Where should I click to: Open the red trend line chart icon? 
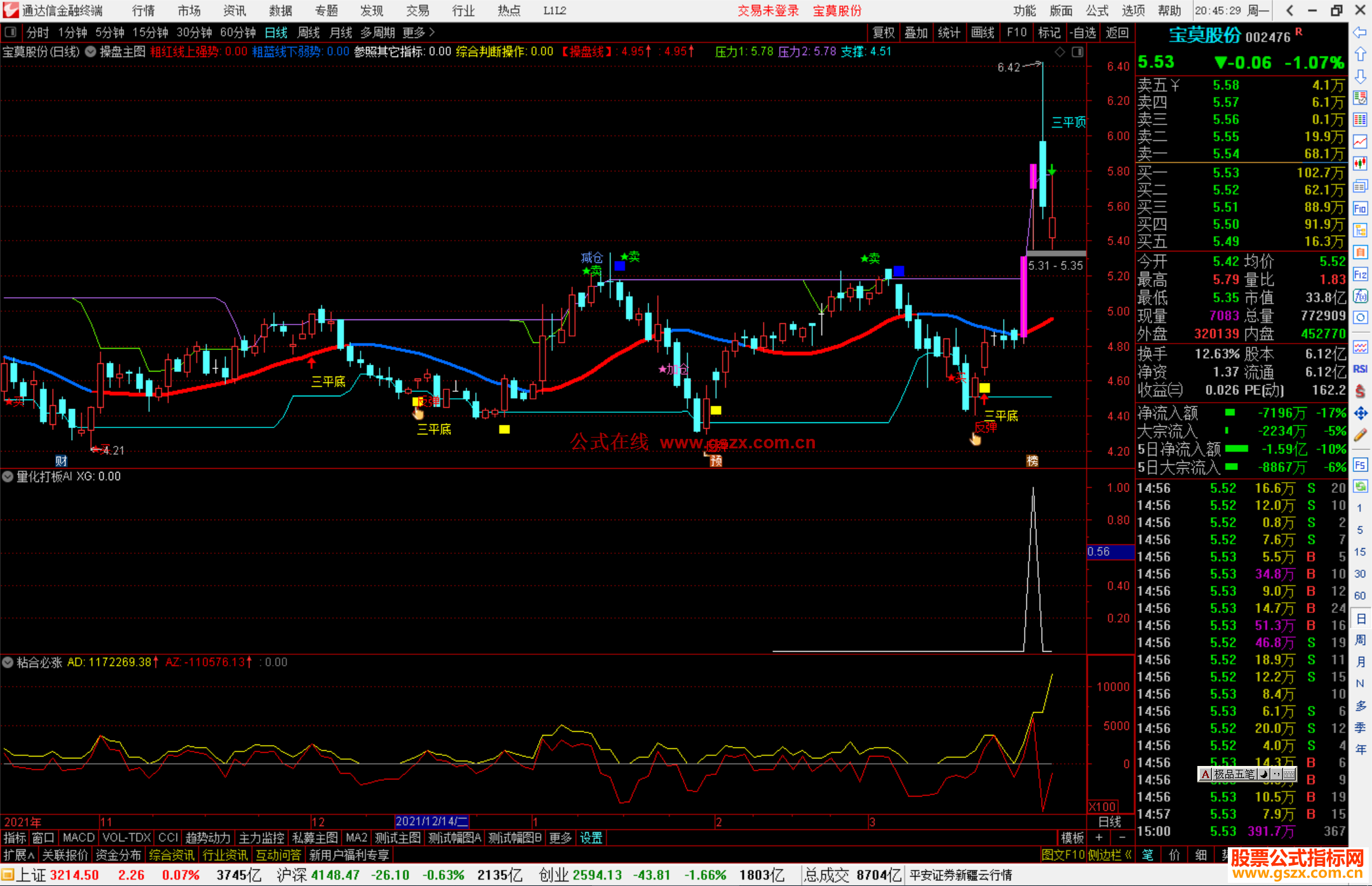click(1360, 141)
